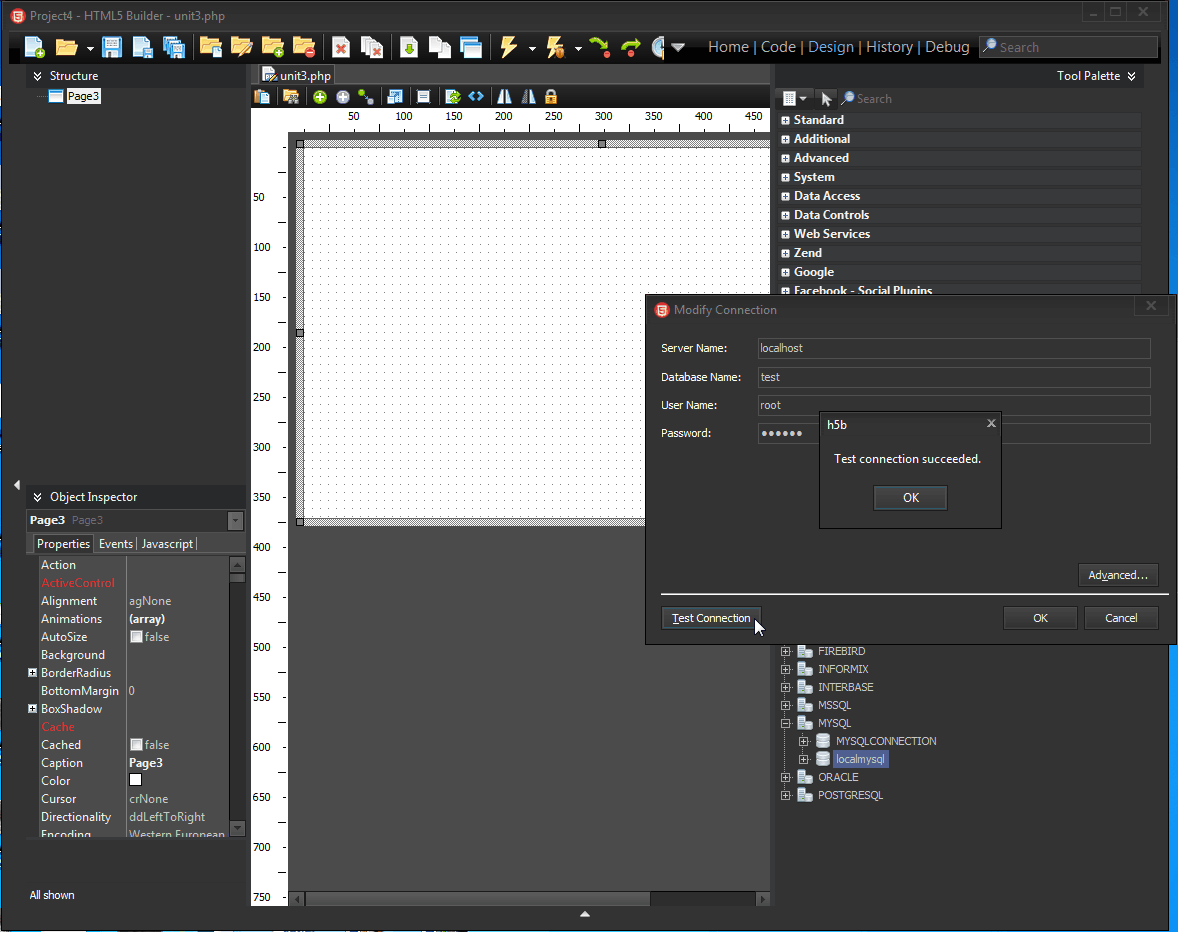The image size is (1178, 932).
Task: Click the Server Name input field
Action: point(954,348)
